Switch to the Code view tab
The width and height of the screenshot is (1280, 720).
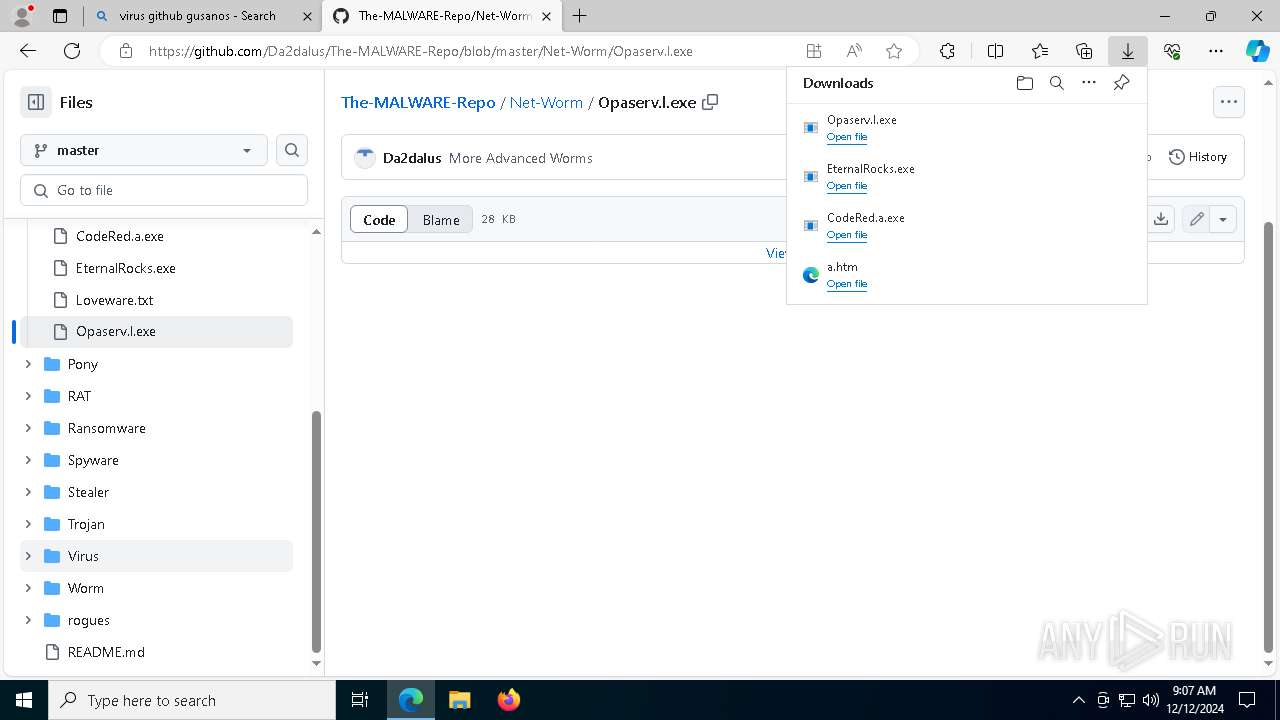[x=379, y=219]
